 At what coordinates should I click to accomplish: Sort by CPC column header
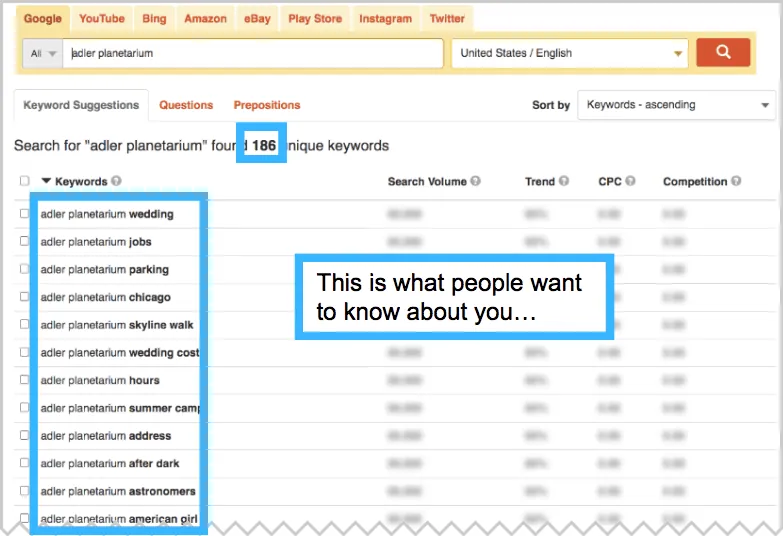[x=610, y=181]
